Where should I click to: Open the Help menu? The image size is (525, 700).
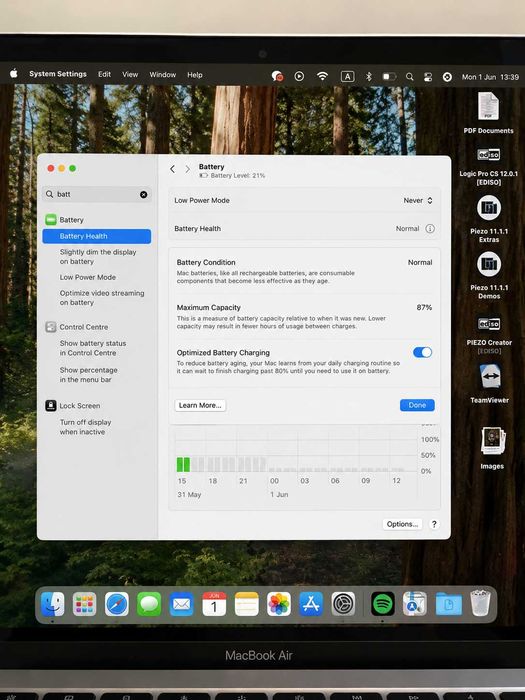click(x=195, y=75)
